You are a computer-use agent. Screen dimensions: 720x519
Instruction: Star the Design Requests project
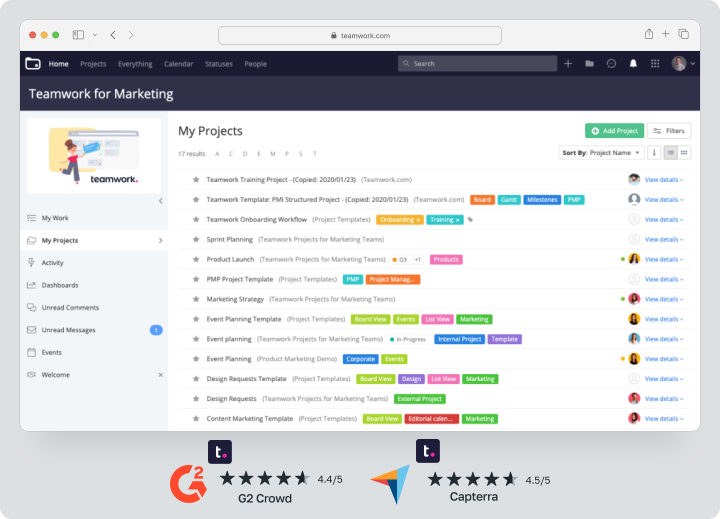point(196,399)
